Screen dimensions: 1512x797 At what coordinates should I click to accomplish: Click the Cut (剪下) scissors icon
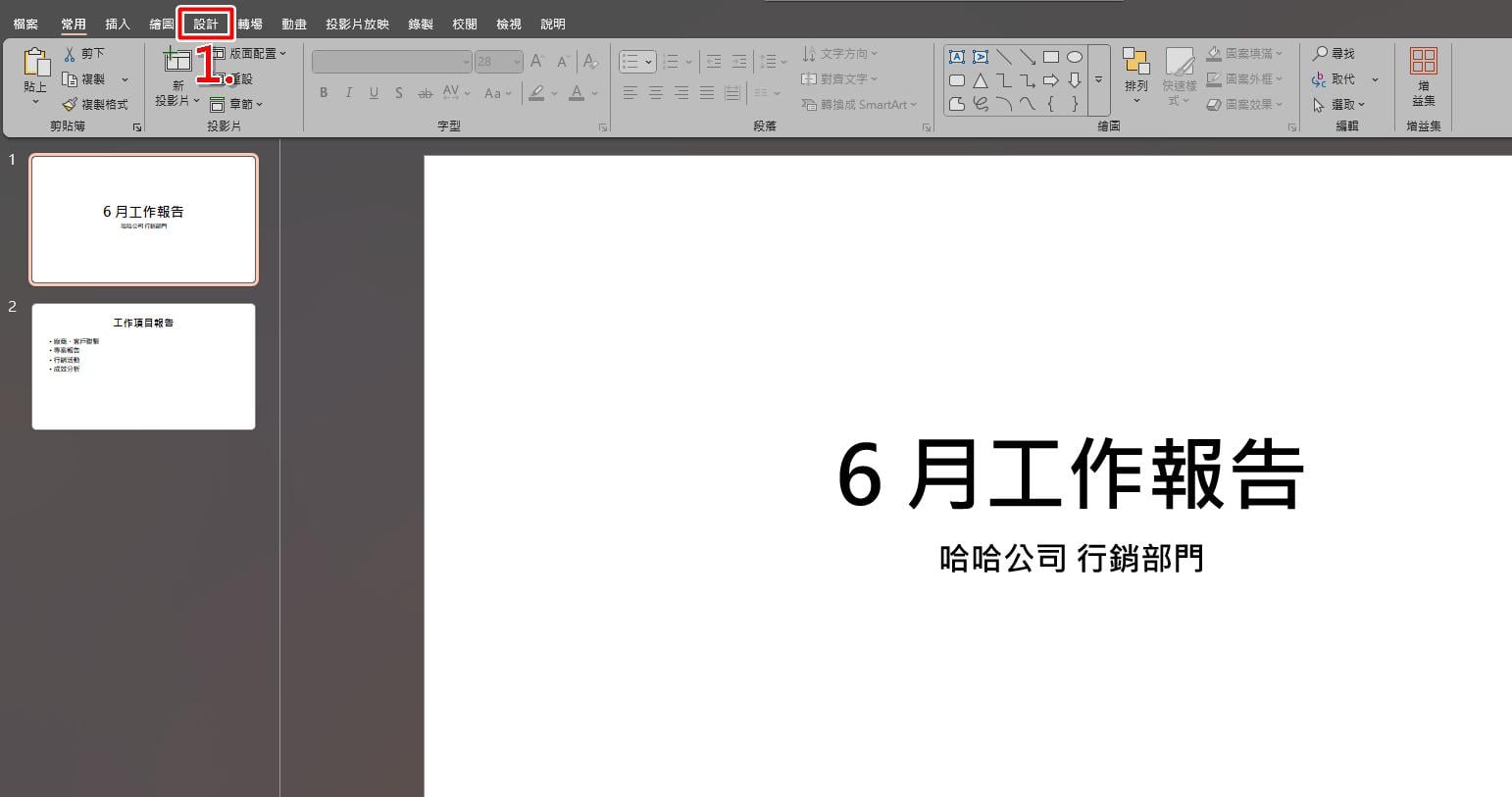pos(70,54)
